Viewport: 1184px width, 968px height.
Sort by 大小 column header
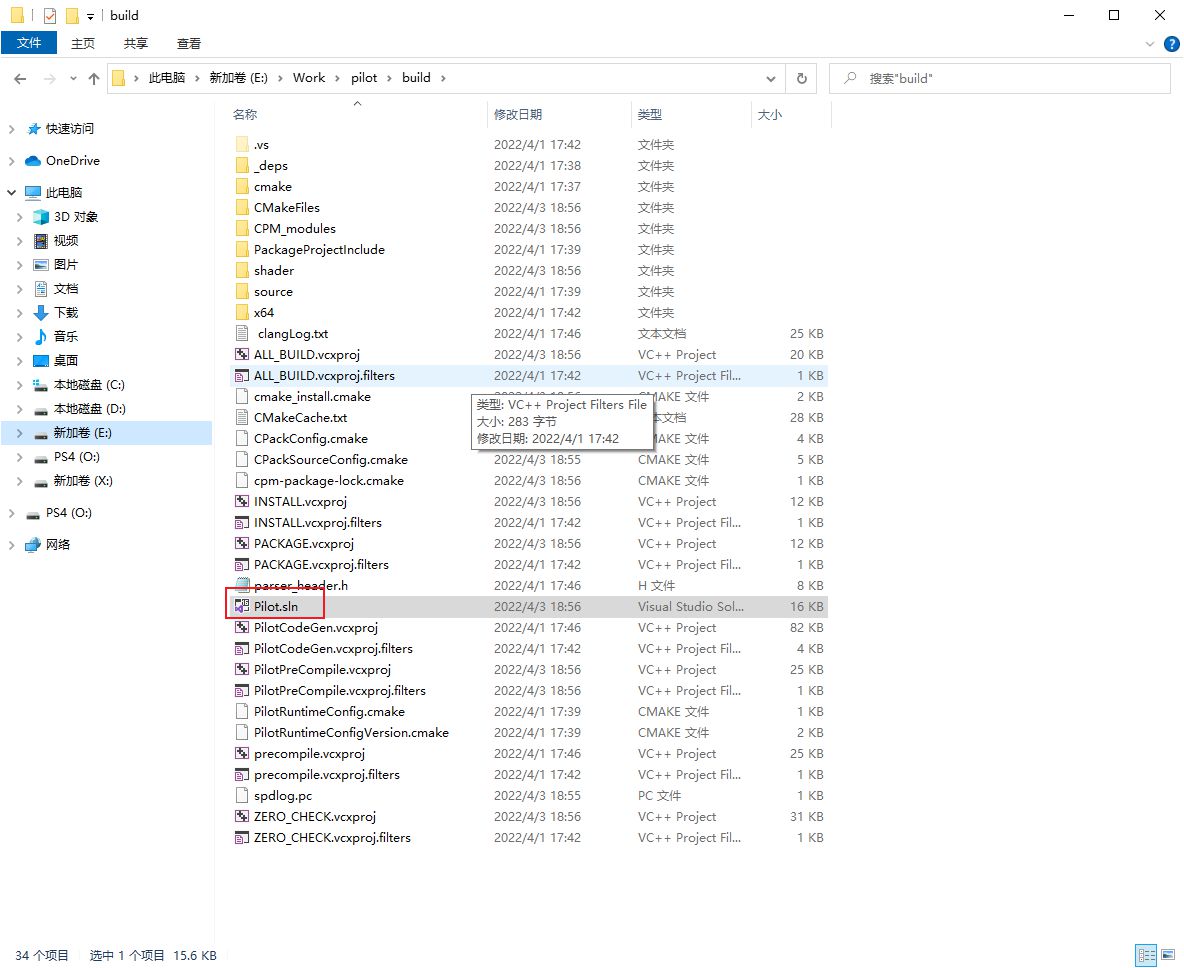coord(791,115)
